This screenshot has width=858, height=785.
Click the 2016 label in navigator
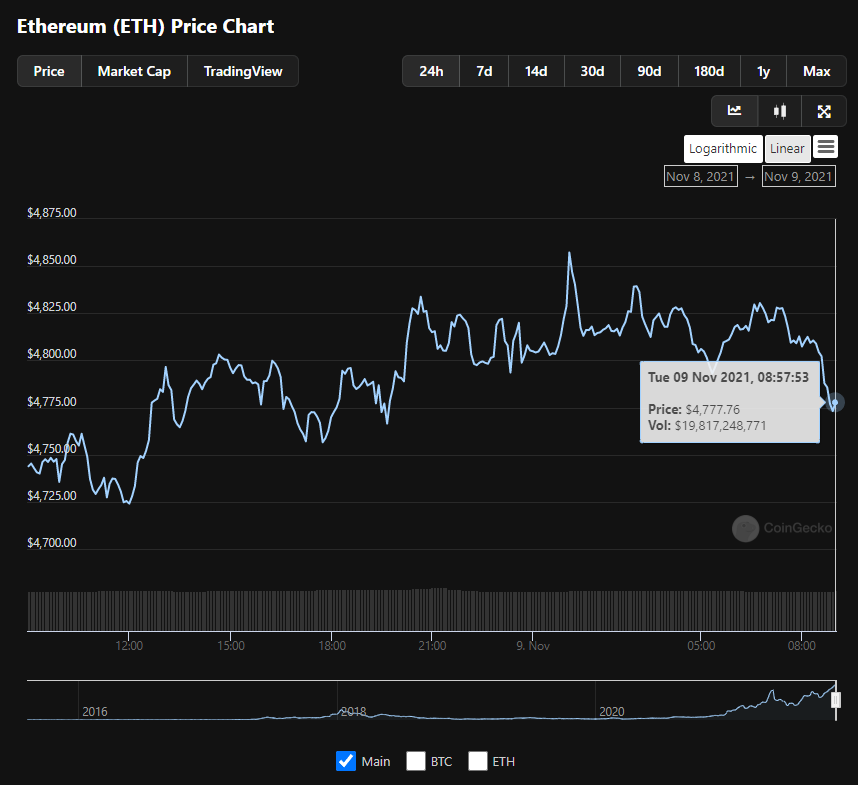95,712
